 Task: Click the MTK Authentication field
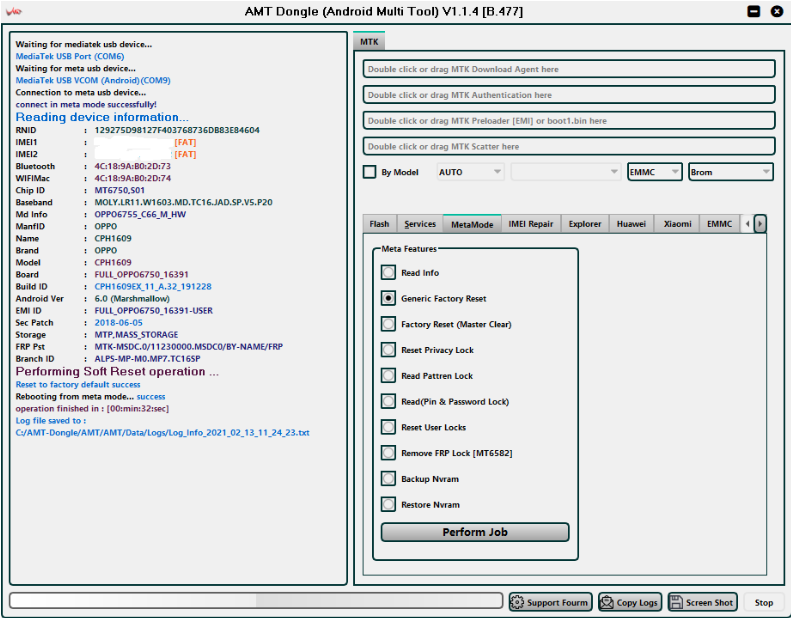click(569, 95)
